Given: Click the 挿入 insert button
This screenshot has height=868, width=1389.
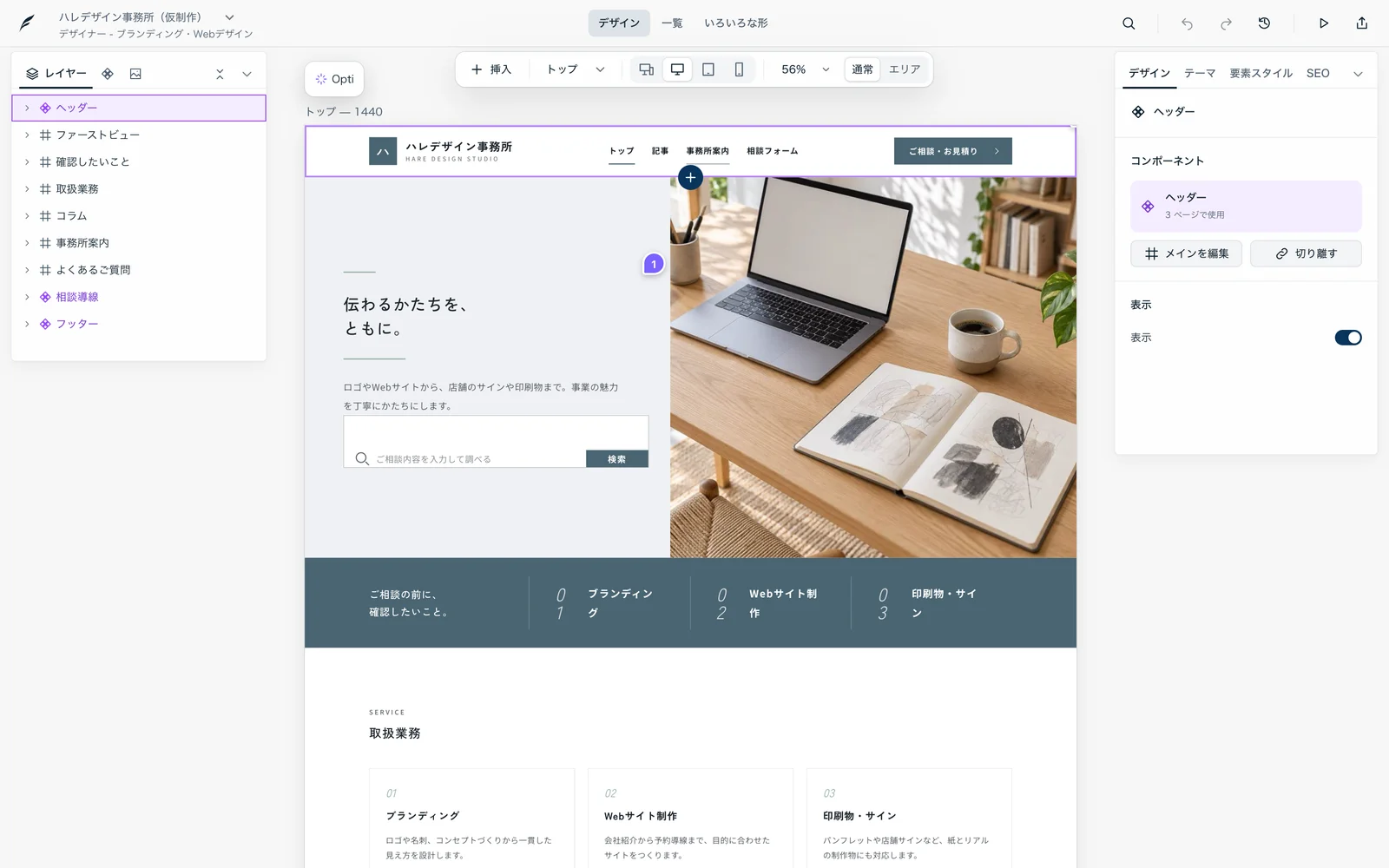Looking at the screenshot, I should [x=491, y=69].
